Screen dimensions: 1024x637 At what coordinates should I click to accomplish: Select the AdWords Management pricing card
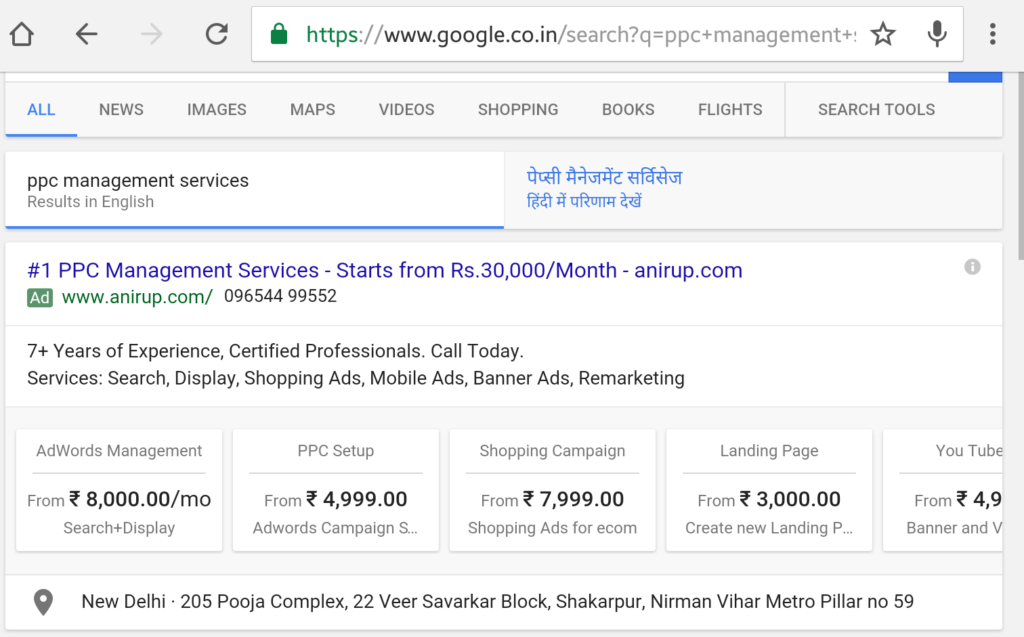118,489
